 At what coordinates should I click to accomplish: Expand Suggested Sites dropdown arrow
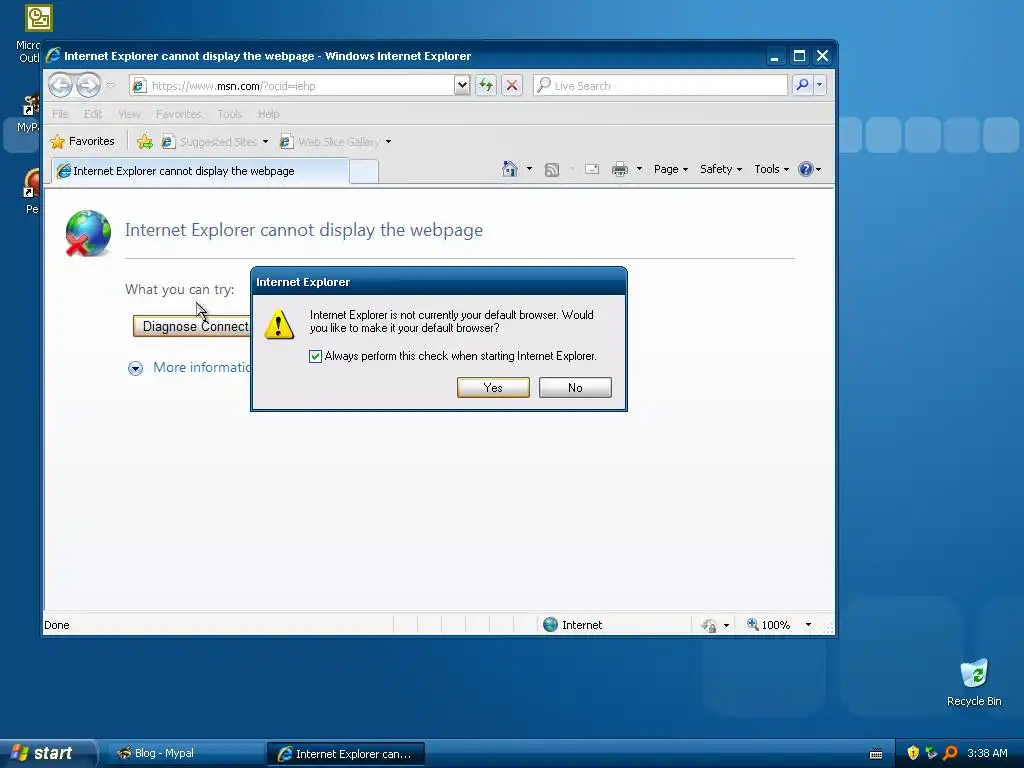265,142
